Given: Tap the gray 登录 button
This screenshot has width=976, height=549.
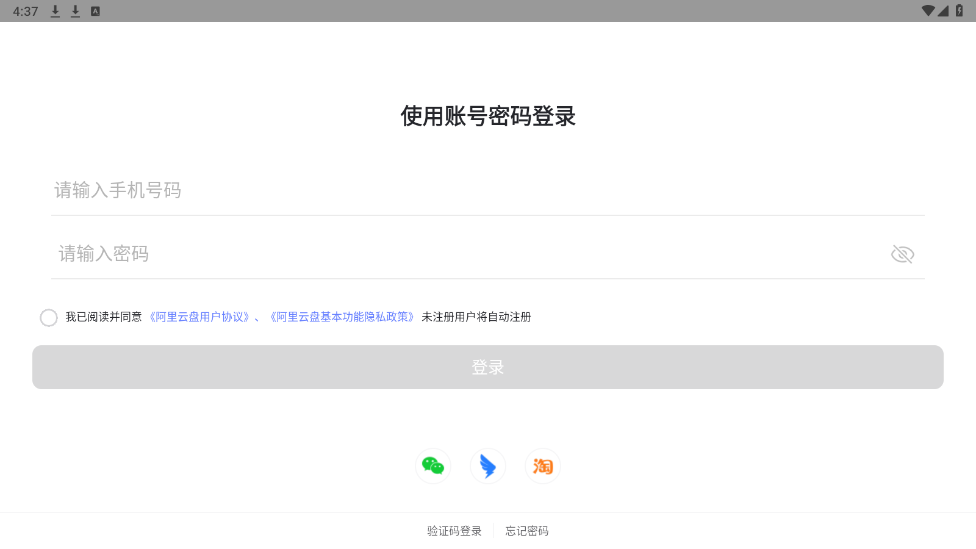Looking at the screenshot, I should pyautogui.click(x=487, y=367).
